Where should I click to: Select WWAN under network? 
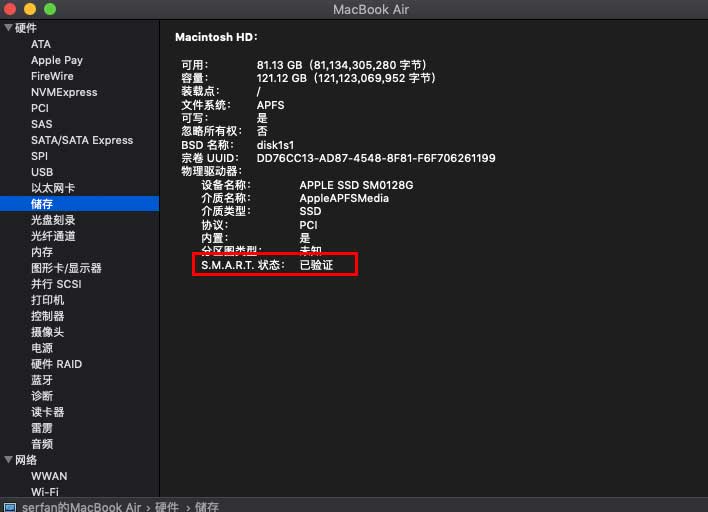coord(49,476)
